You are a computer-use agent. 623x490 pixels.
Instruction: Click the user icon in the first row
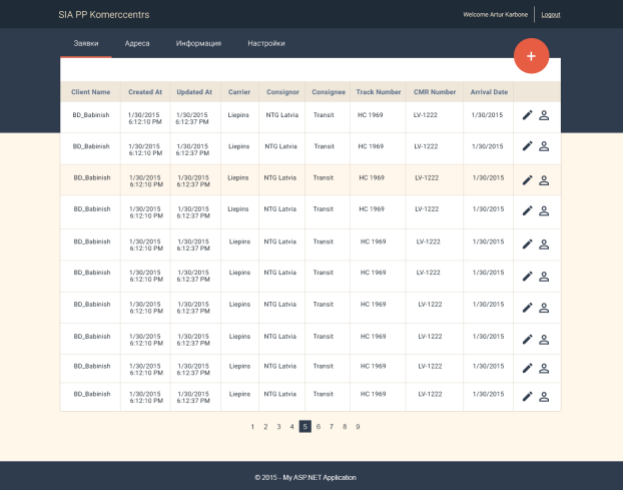tap(545, 116)
